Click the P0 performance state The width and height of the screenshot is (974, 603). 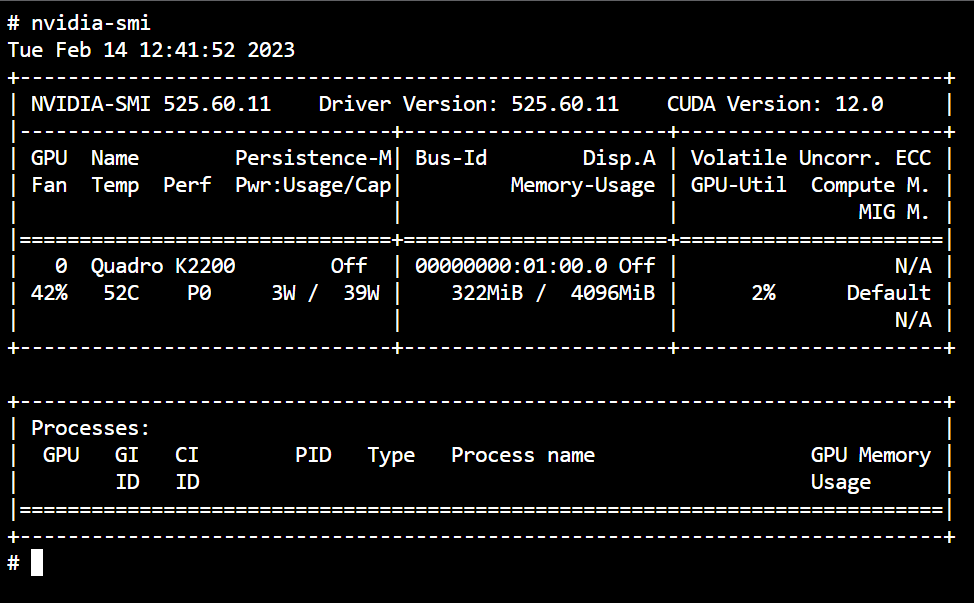point(199,292)
